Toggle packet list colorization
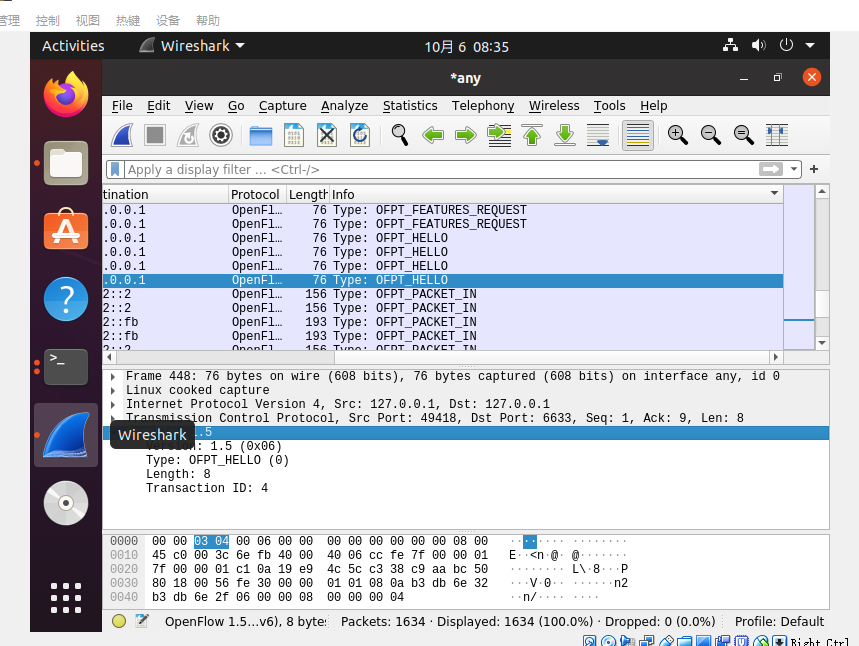The width and height of the screenshot is (859, 646). click(x=638, y=135)
